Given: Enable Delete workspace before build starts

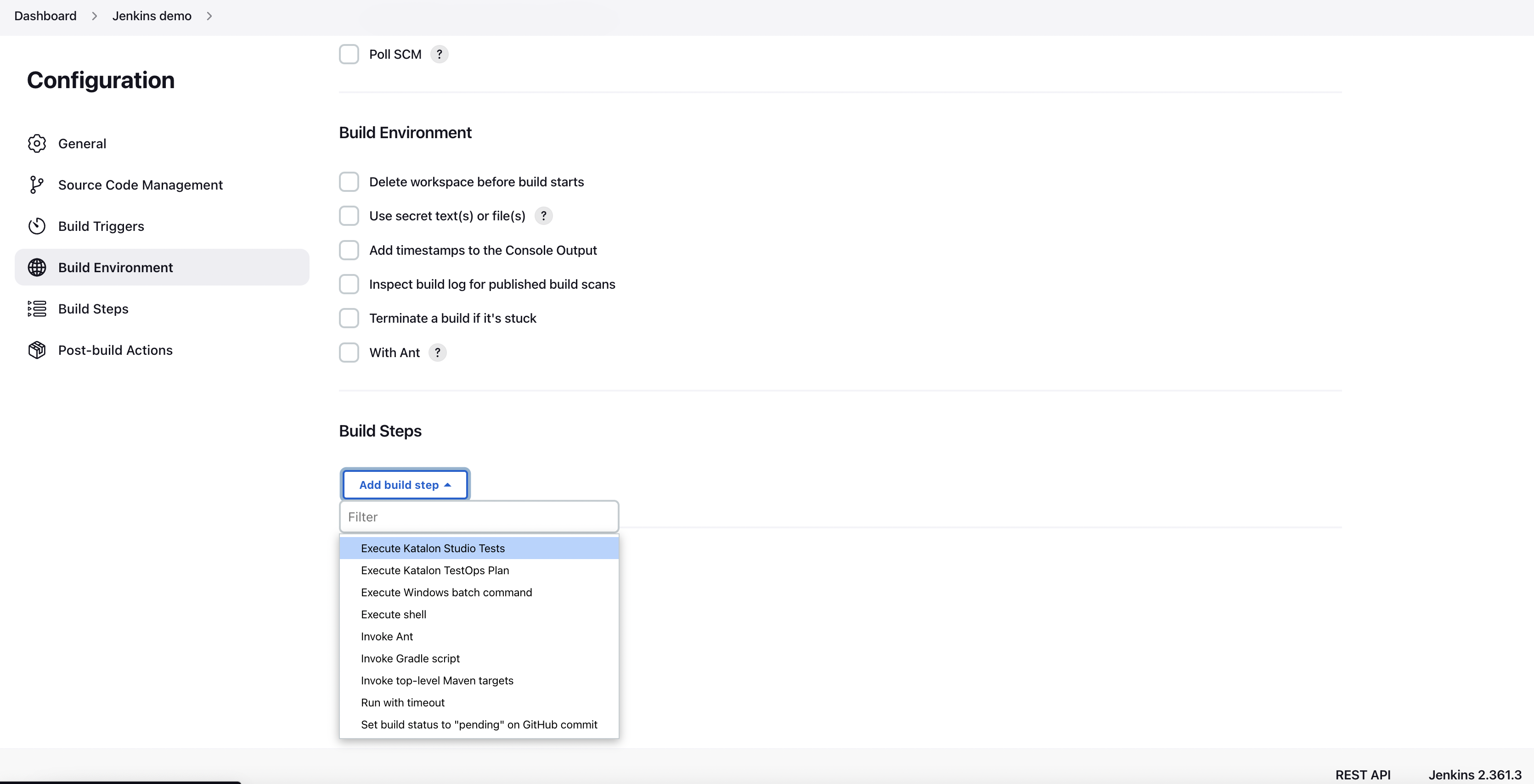Looking at the screenshot, I should 349,182.
